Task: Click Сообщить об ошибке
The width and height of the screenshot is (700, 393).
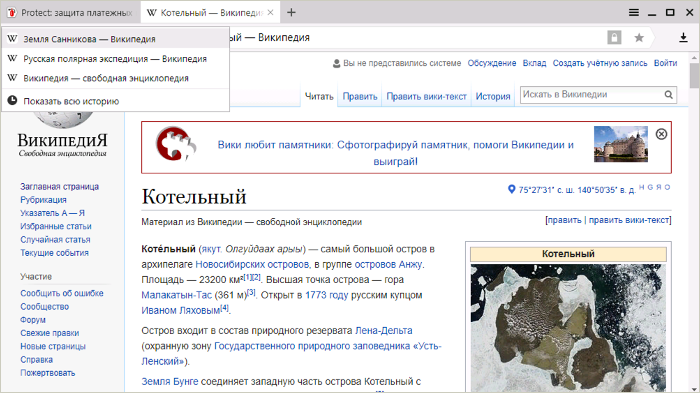Action: pos(62,293)
